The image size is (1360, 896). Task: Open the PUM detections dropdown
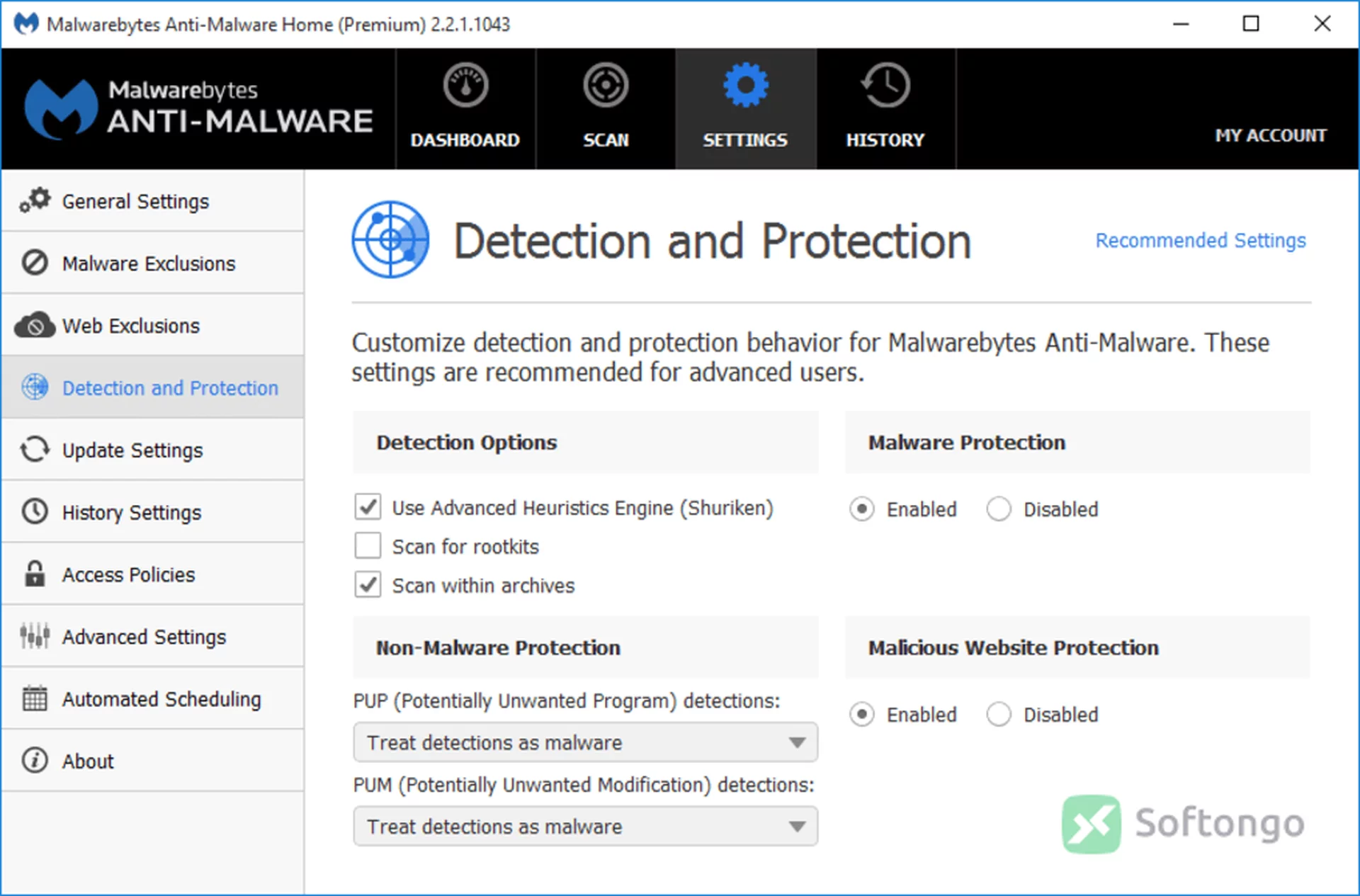pos(585,827)
